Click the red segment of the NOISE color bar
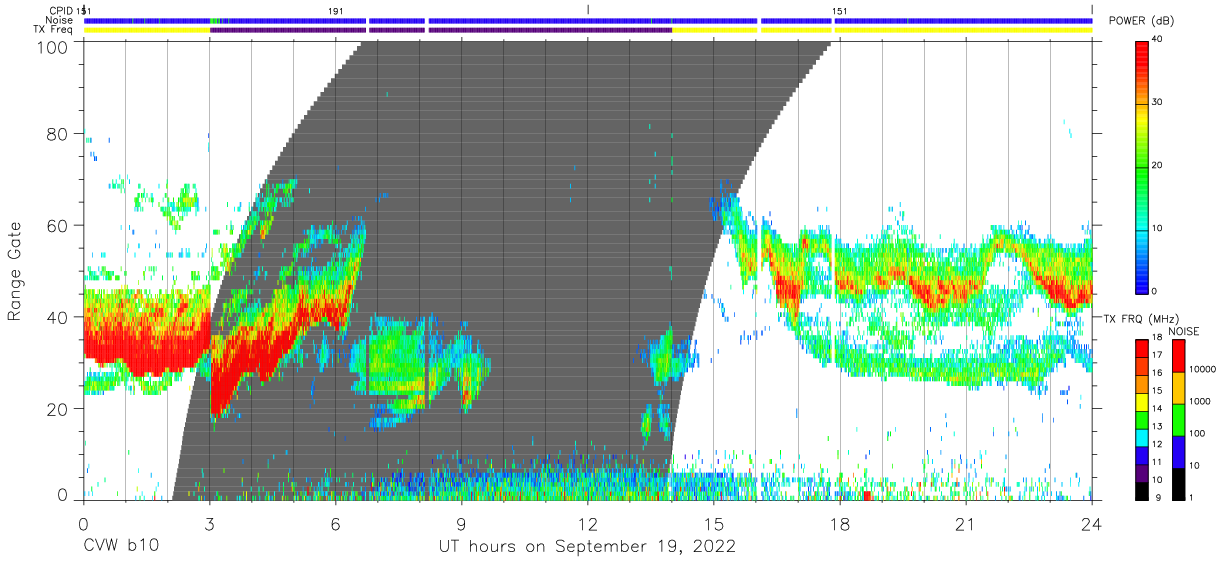This screenshot has width=1228, height=567. coord(1177,356)
